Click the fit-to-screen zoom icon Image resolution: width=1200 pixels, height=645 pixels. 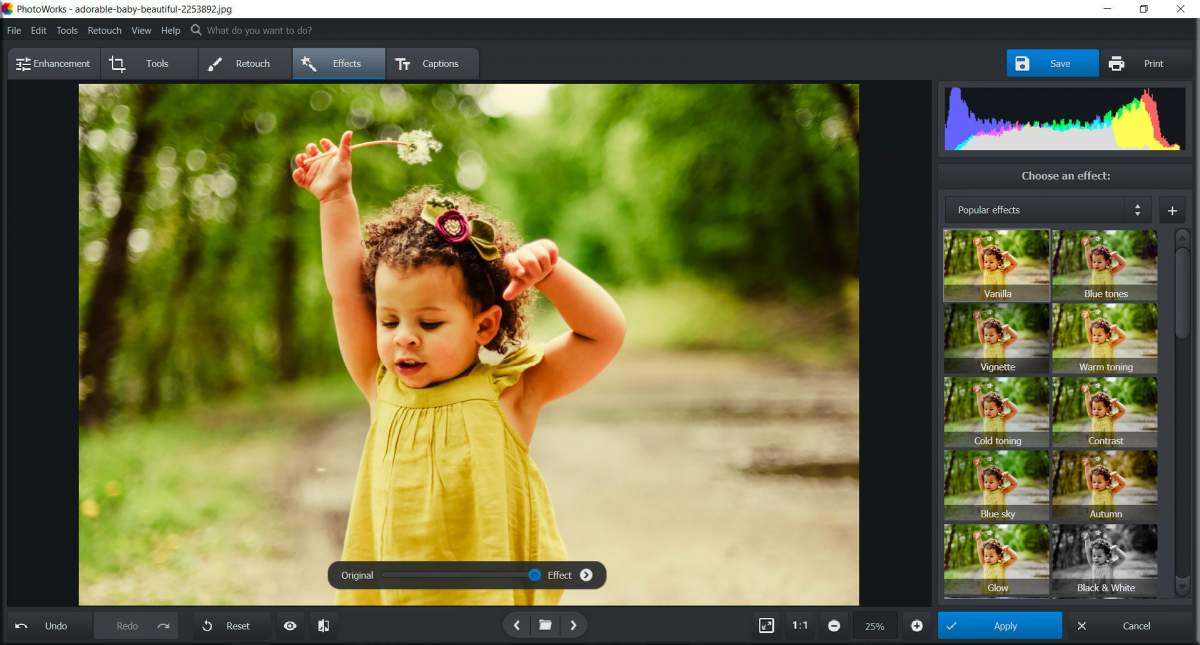click(x=766, y=625)
